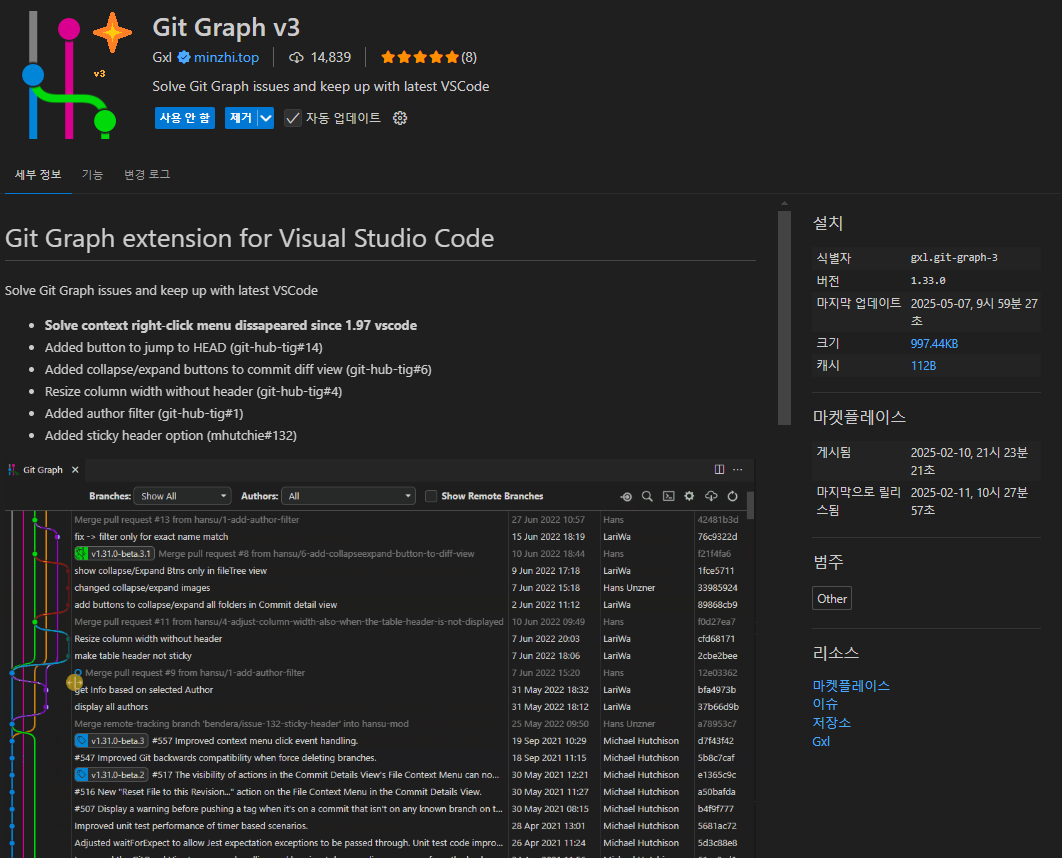Click the v1.31.0-beta.3.1 green tag icon
The height and width of the screenshot is (858, 1062).
81,554
